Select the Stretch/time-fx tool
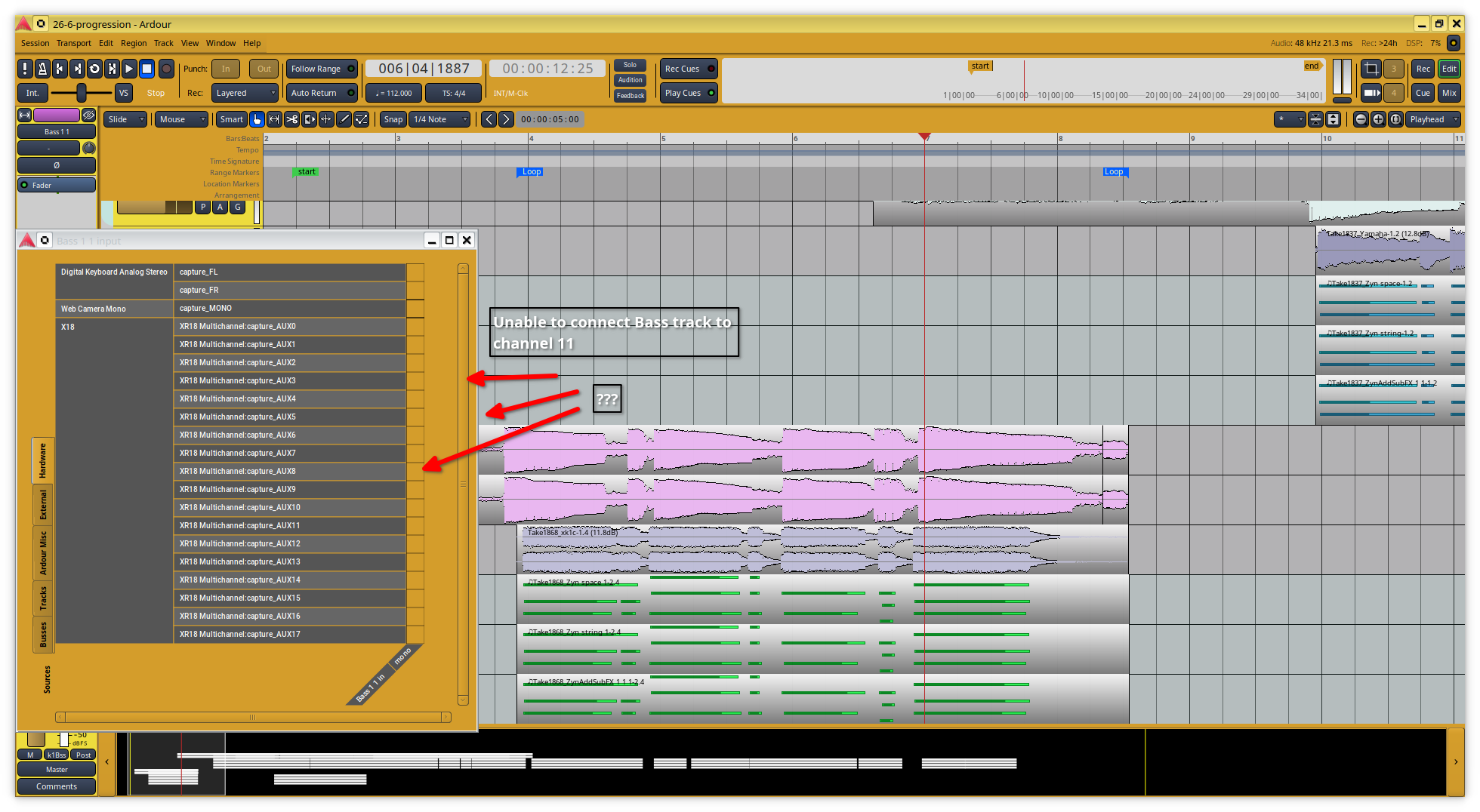The width and height of the screenshot is (1480, 812). 326,119
